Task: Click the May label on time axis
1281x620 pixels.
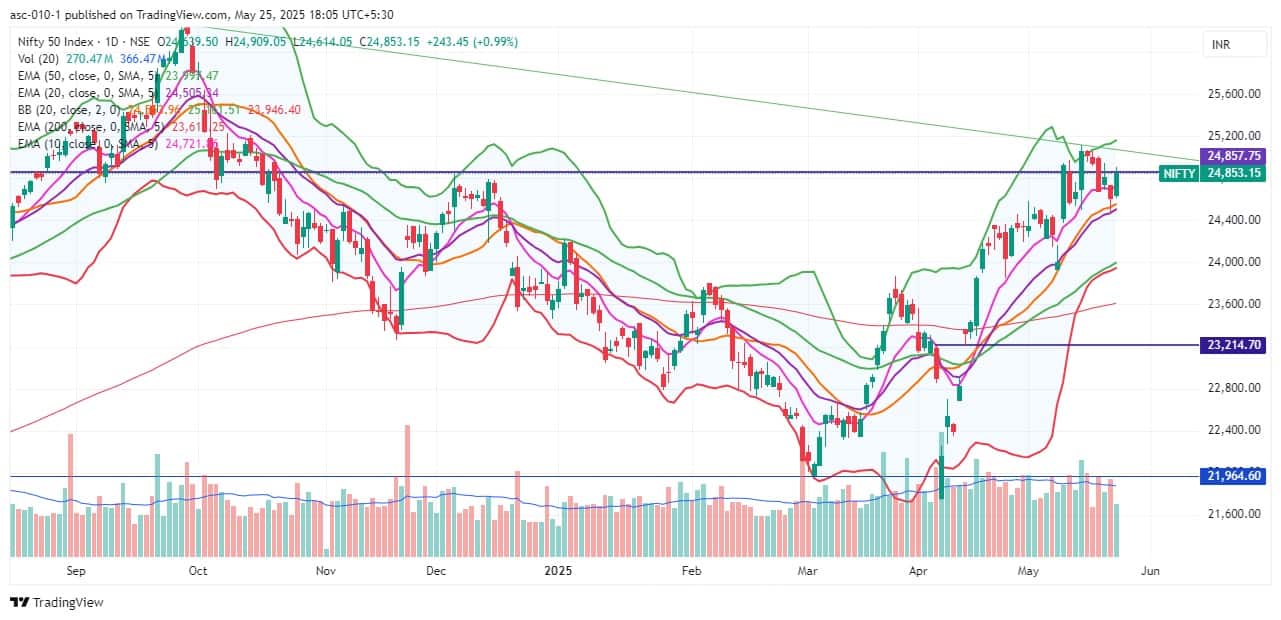Action: tap(1030, 571)
